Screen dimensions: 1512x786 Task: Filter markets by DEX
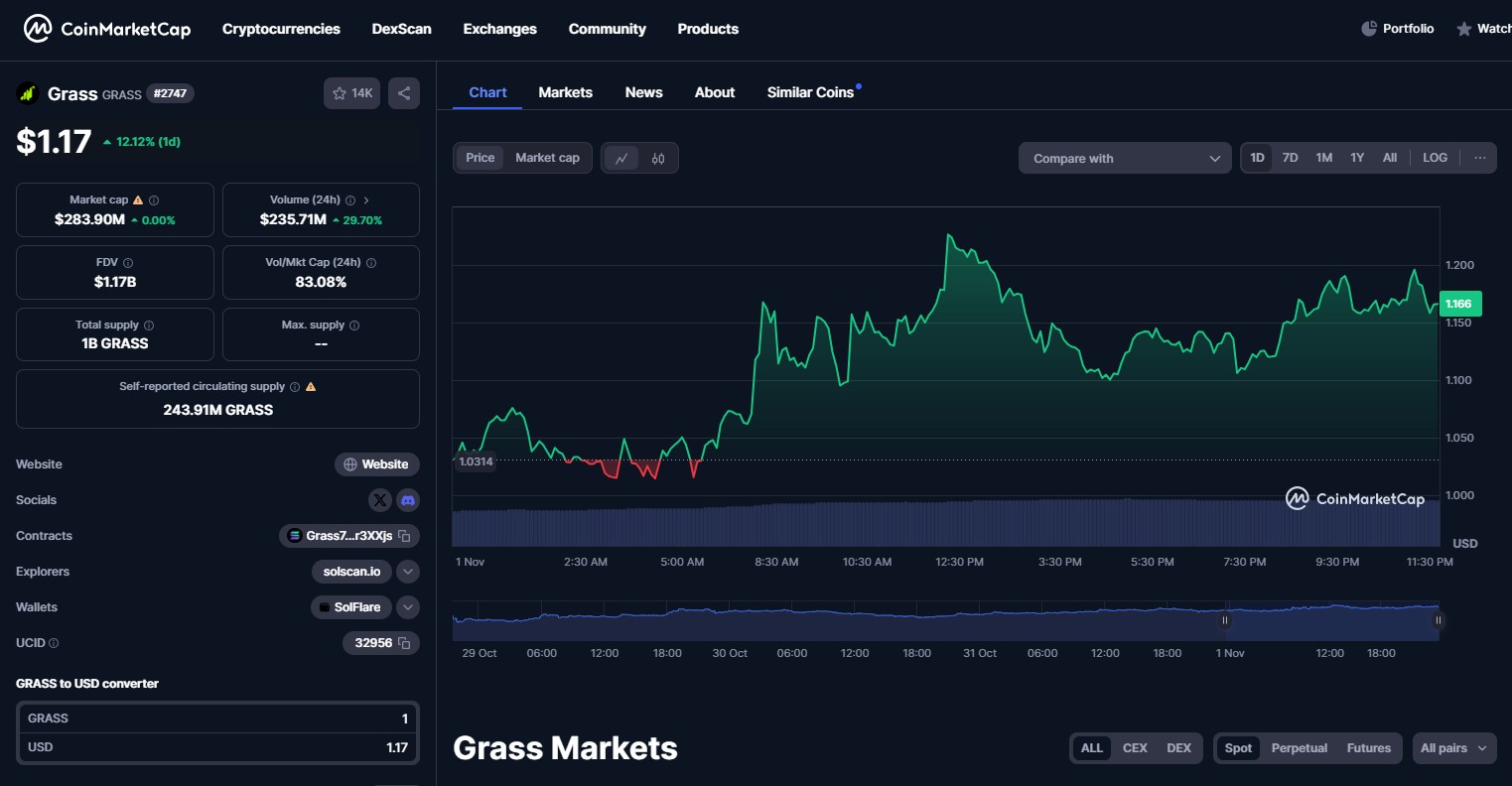click(1178, 748)
